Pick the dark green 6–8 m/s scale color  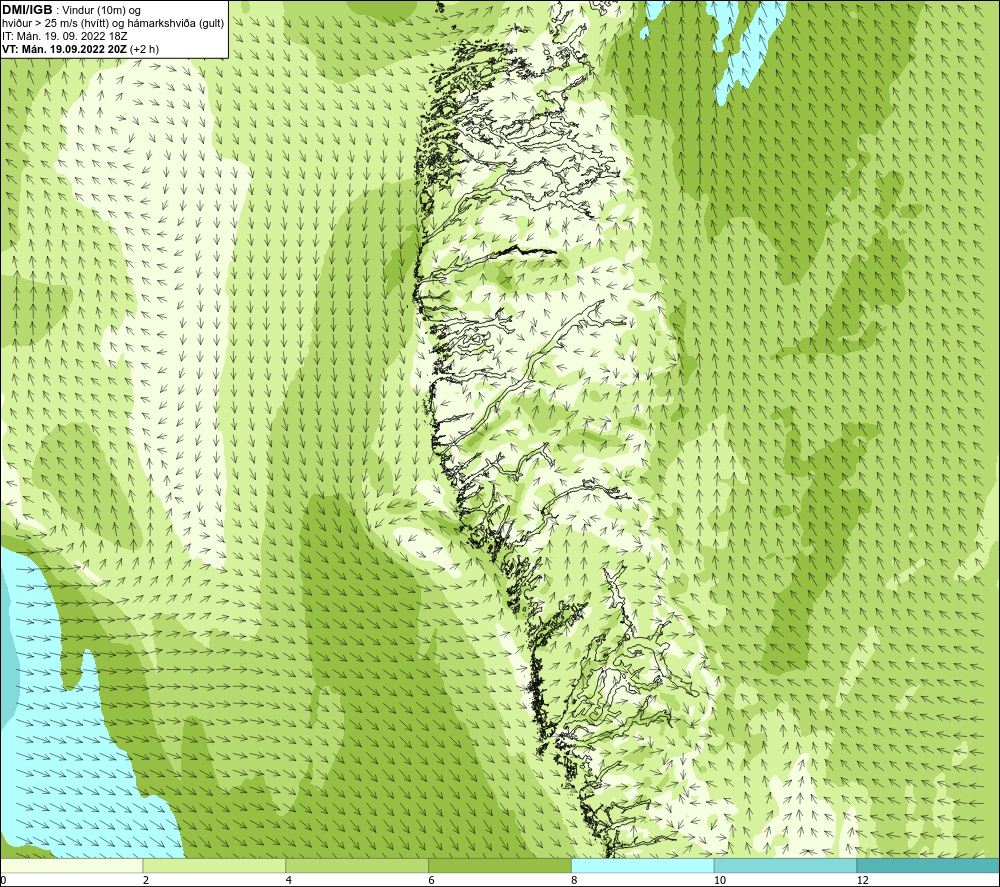[500, 866]
